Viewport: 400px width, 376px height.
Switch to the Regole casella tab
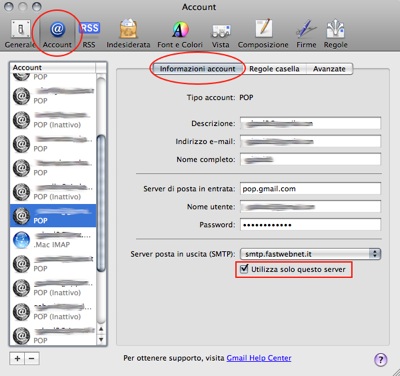point(274,69)
